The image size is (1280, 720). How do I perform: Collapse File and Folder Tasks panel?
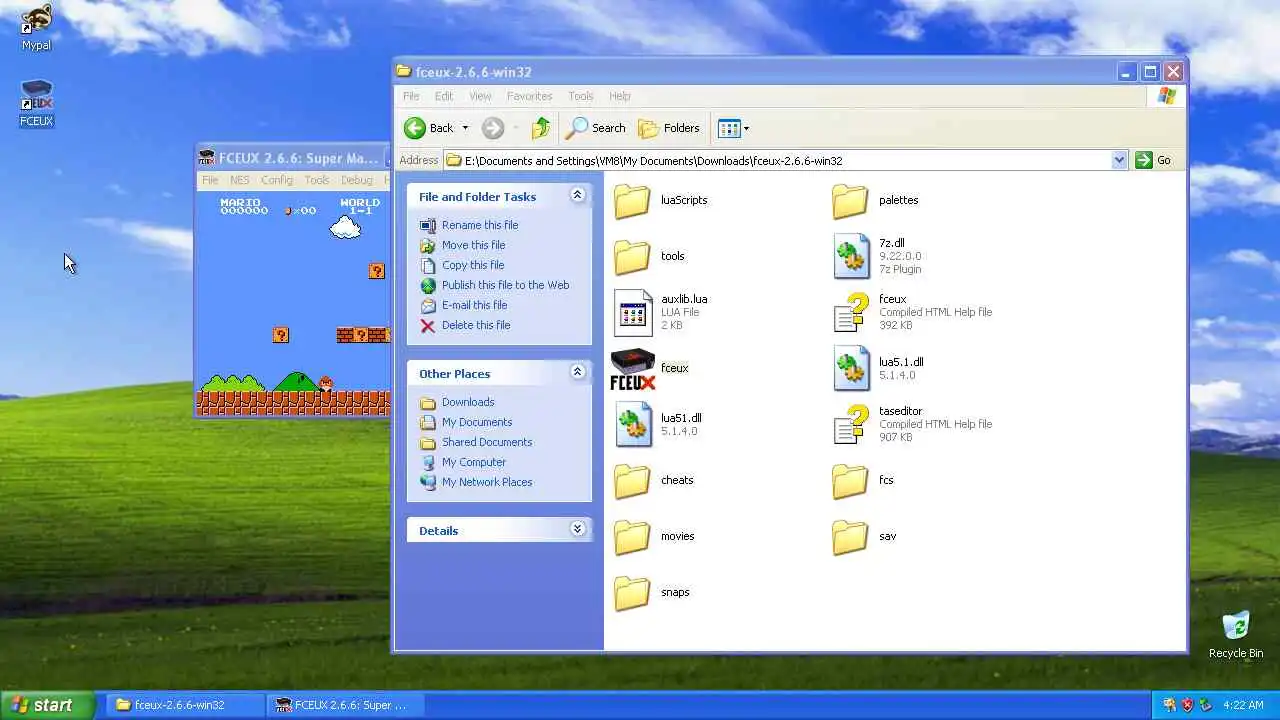click(x=577, y=196)
